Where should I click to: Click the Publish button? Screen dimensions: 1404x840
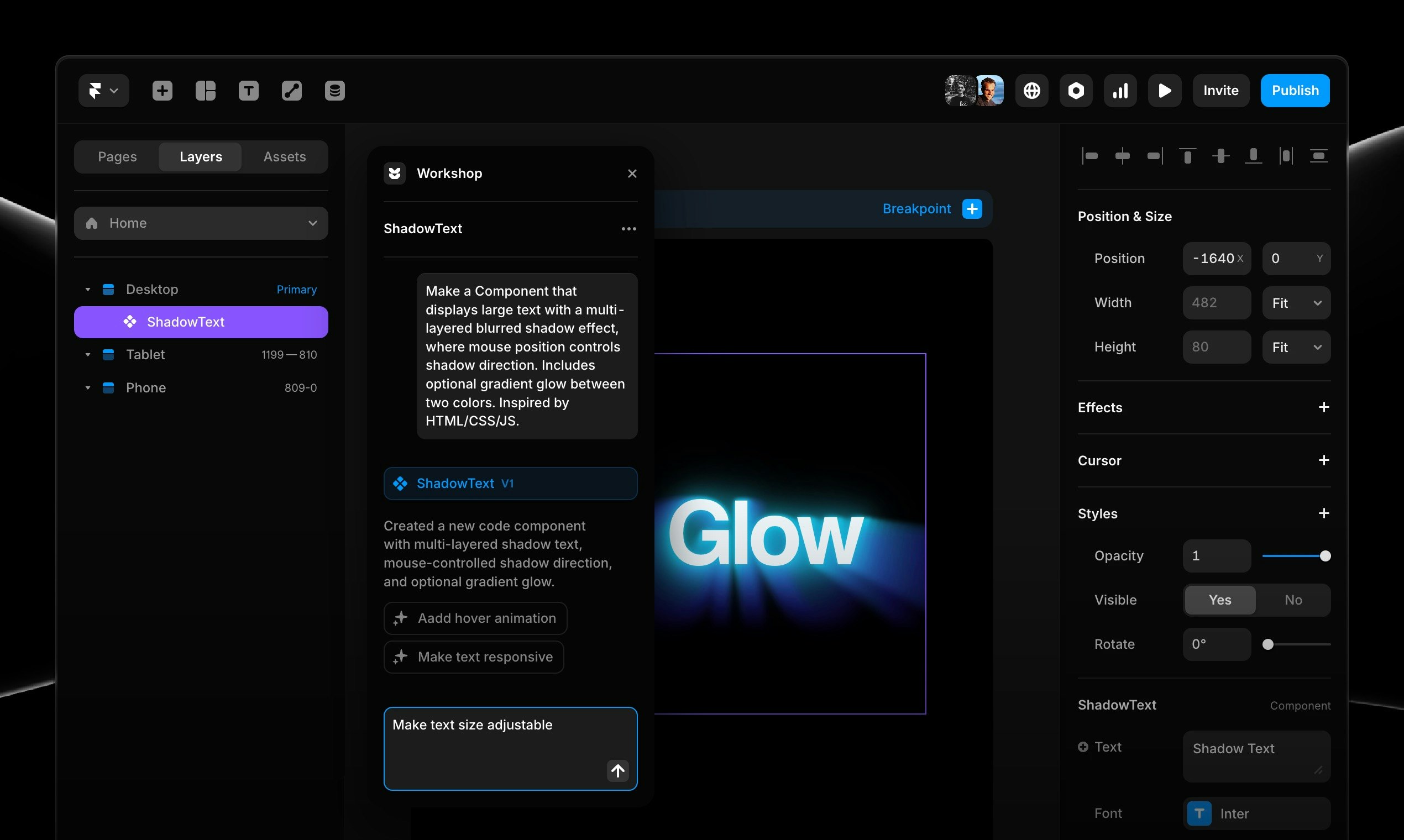coord(1295,91)
